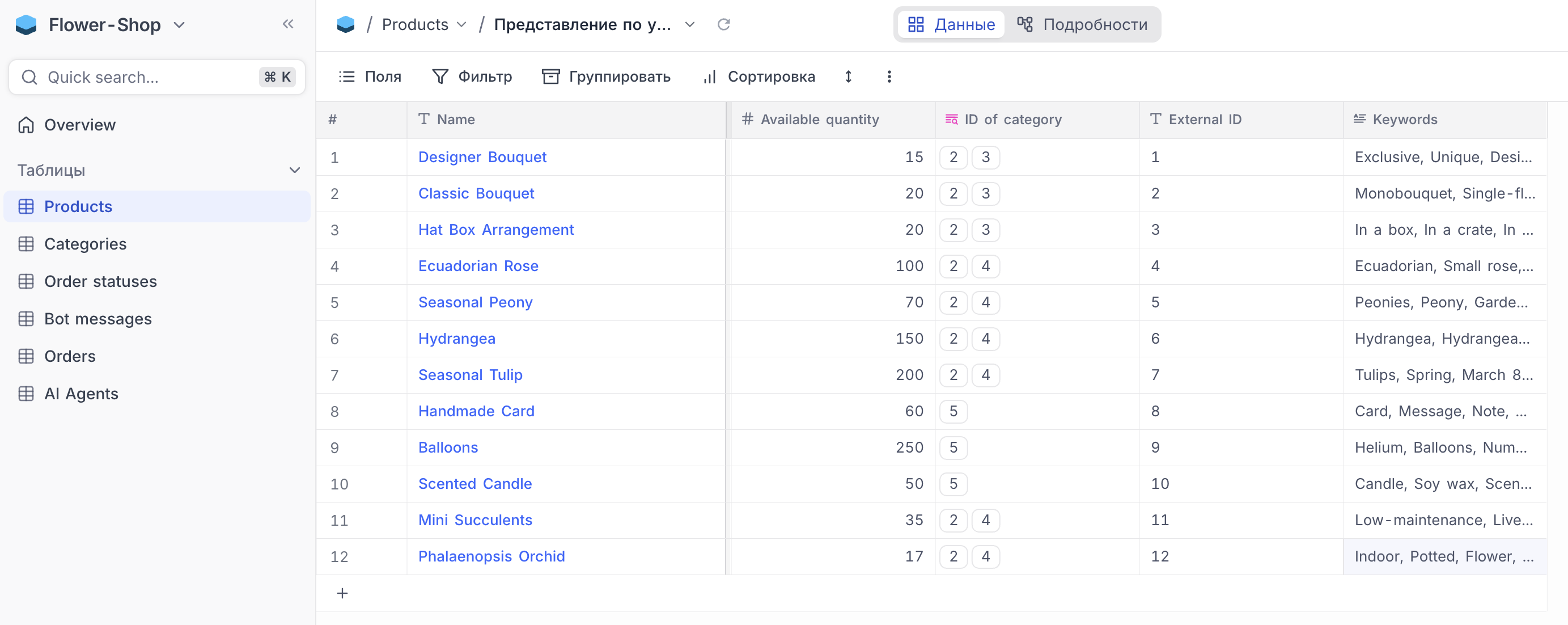This screenshot has width=1568, height=625.
Task: Click the row height icon next to Сортировка
Action: 848,76
